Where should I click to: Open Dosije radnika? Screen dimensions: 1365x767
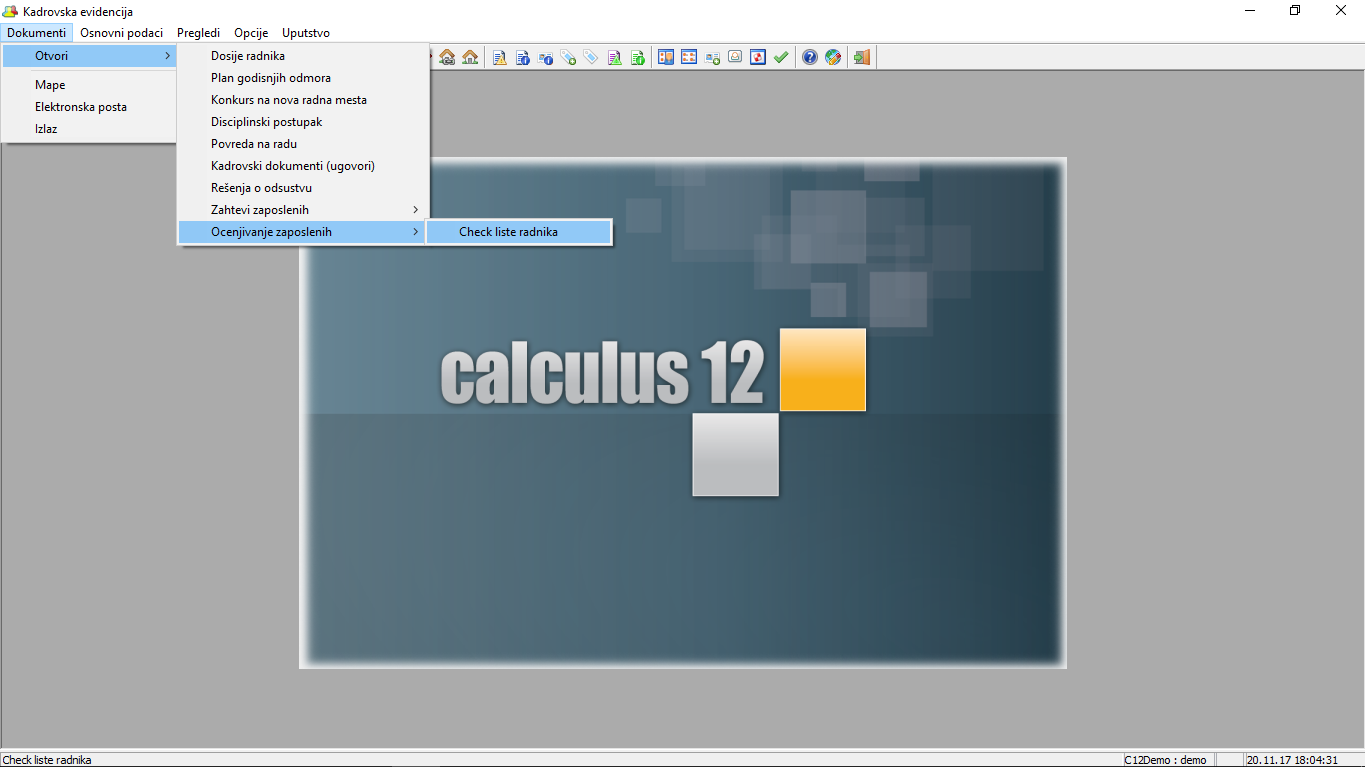[x=303, y=56]
